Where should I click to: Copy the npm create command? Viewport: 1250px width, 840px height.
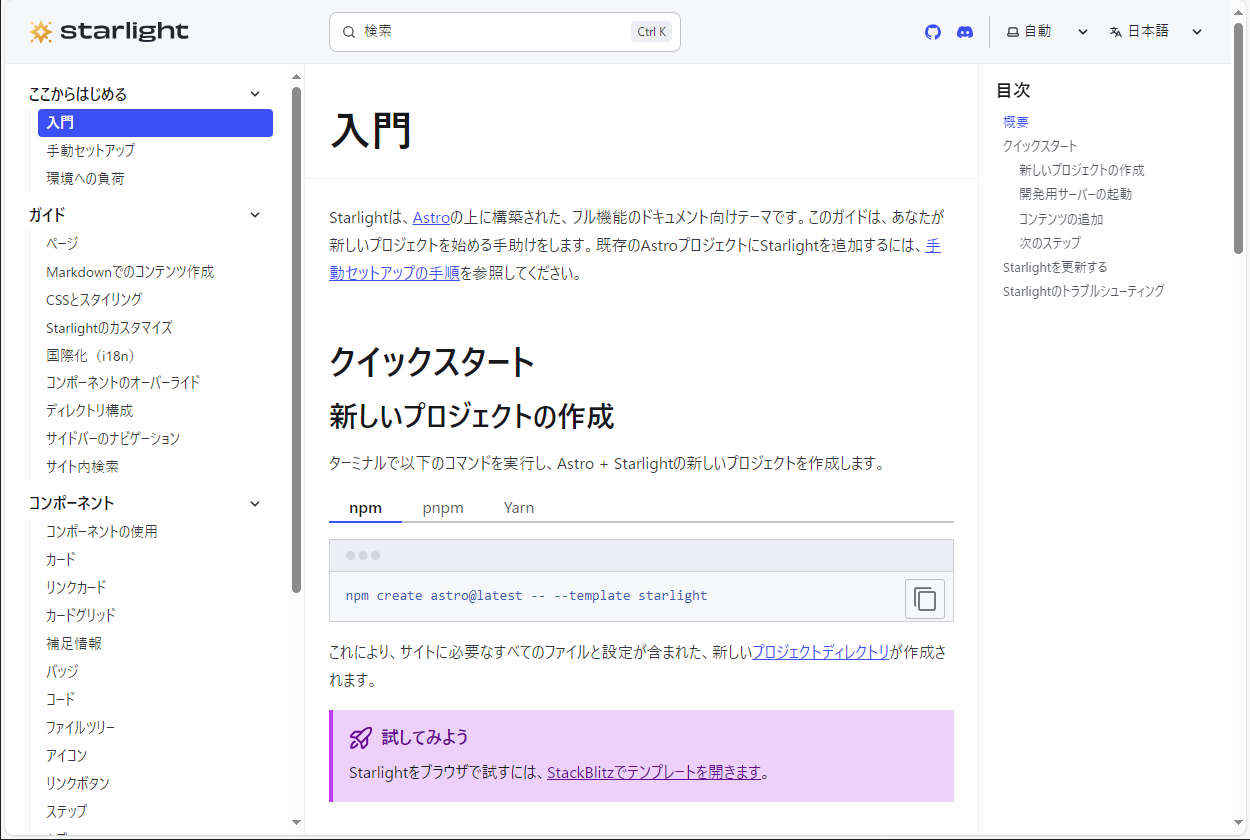coord(925,599)
